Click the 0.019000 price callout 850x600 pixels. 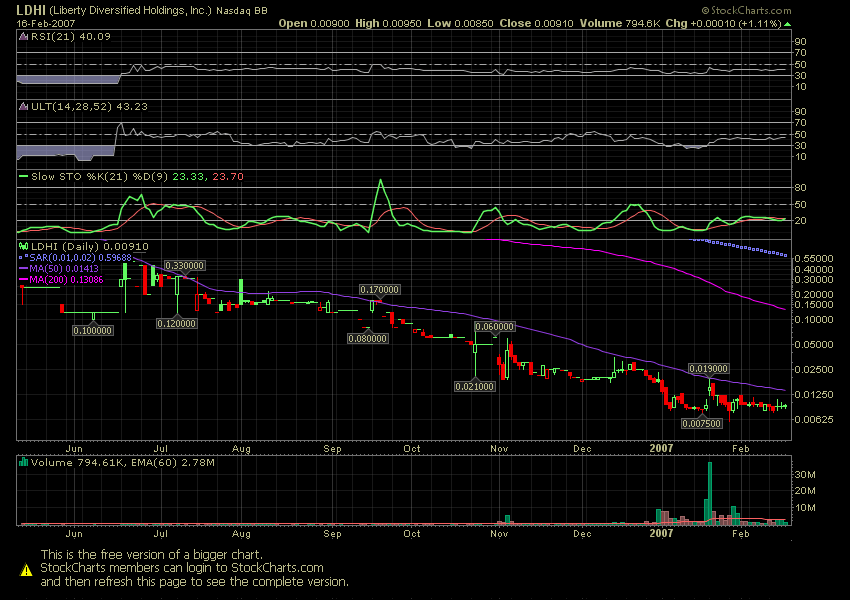[708, 369]
